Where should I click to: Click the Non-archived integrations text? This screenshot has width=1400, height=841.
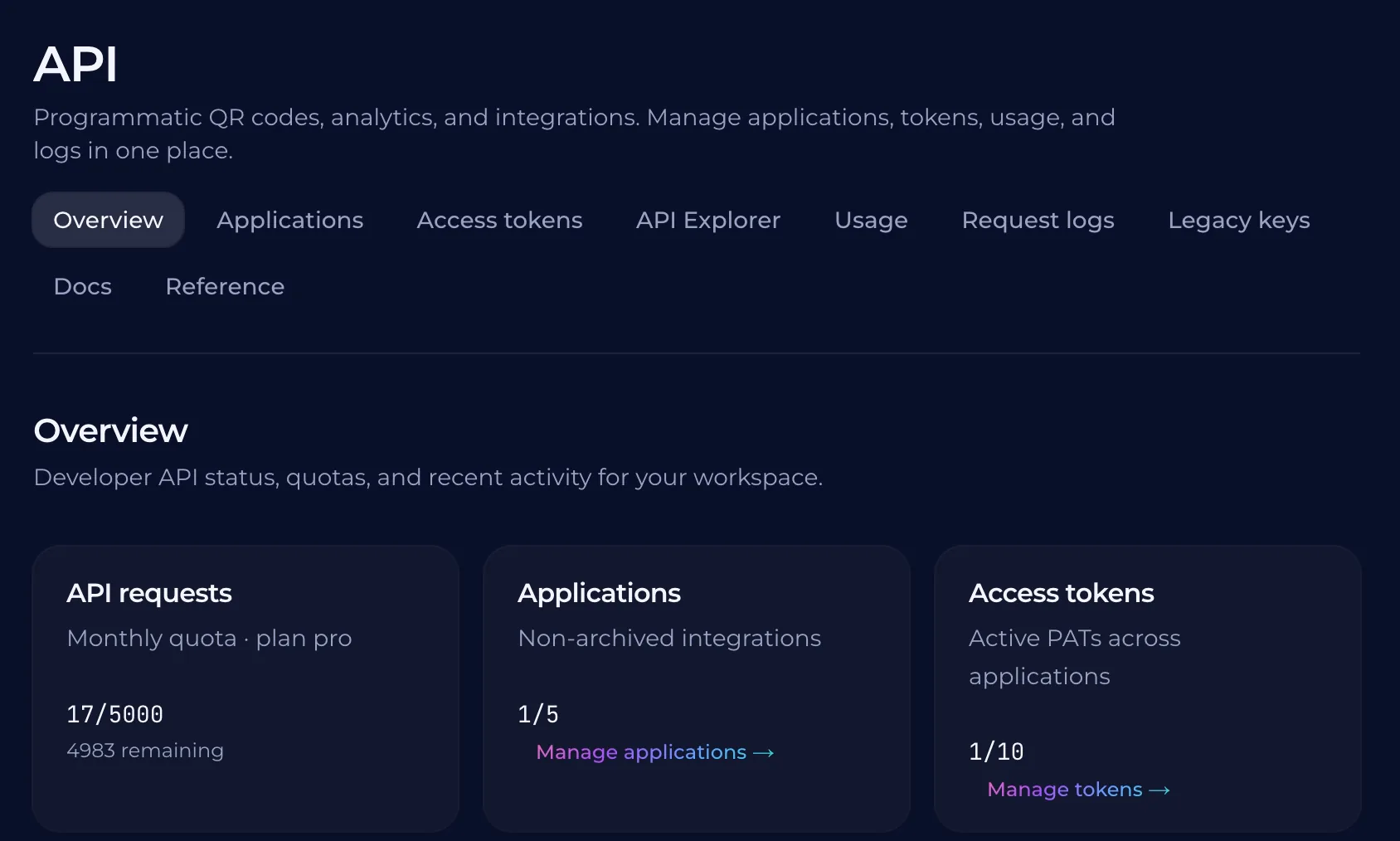pos(669,638)
